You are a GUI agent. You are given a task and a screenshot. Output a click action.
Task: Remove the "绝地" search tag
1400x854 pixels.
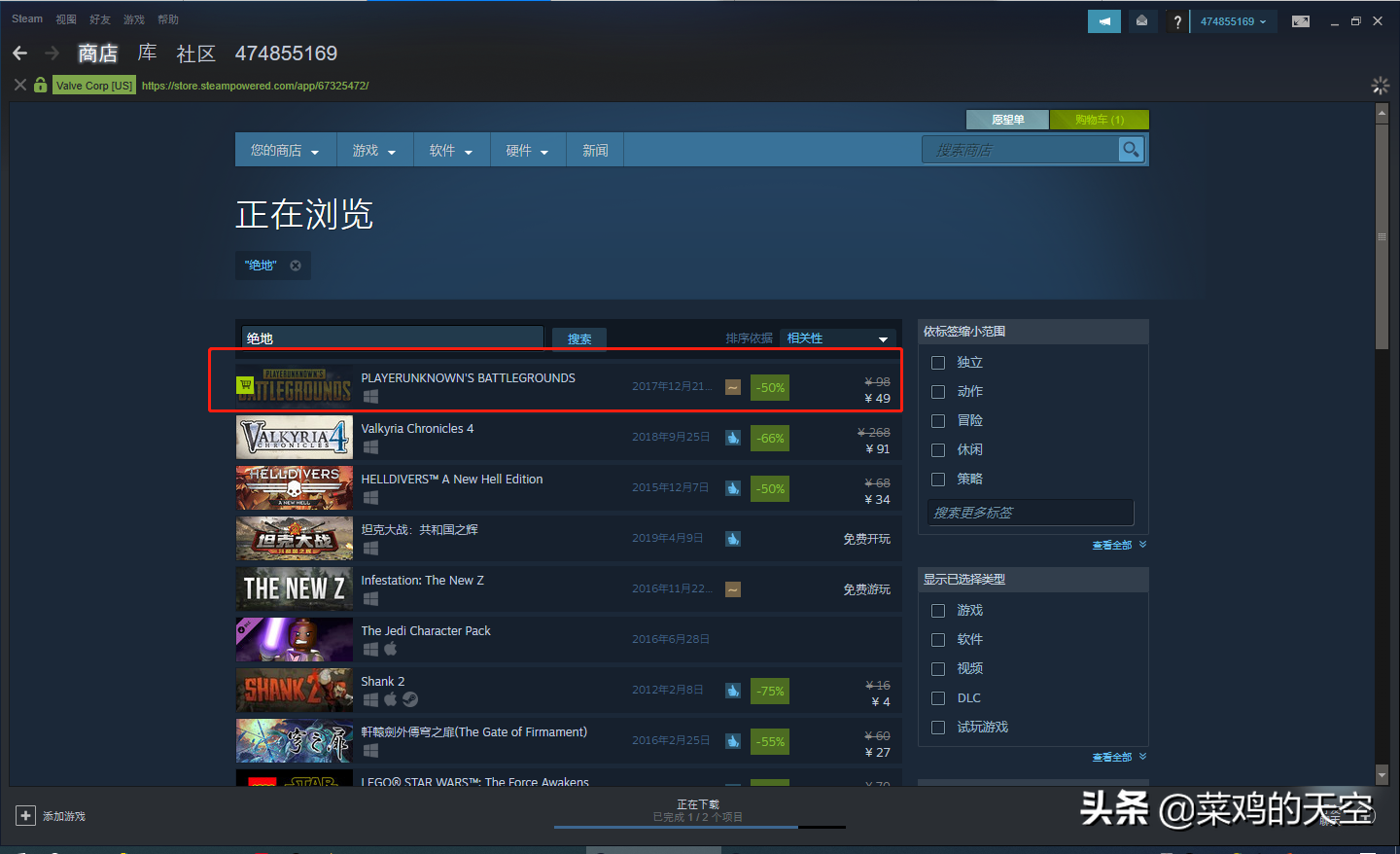(296, 266)
